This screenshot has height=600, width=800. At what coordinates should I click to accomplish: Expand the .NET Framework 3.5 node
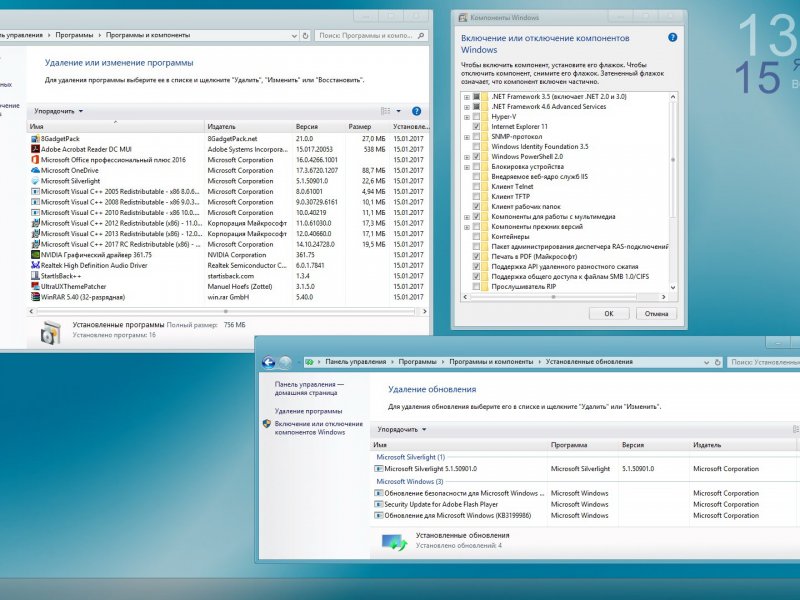coord(467,97)
